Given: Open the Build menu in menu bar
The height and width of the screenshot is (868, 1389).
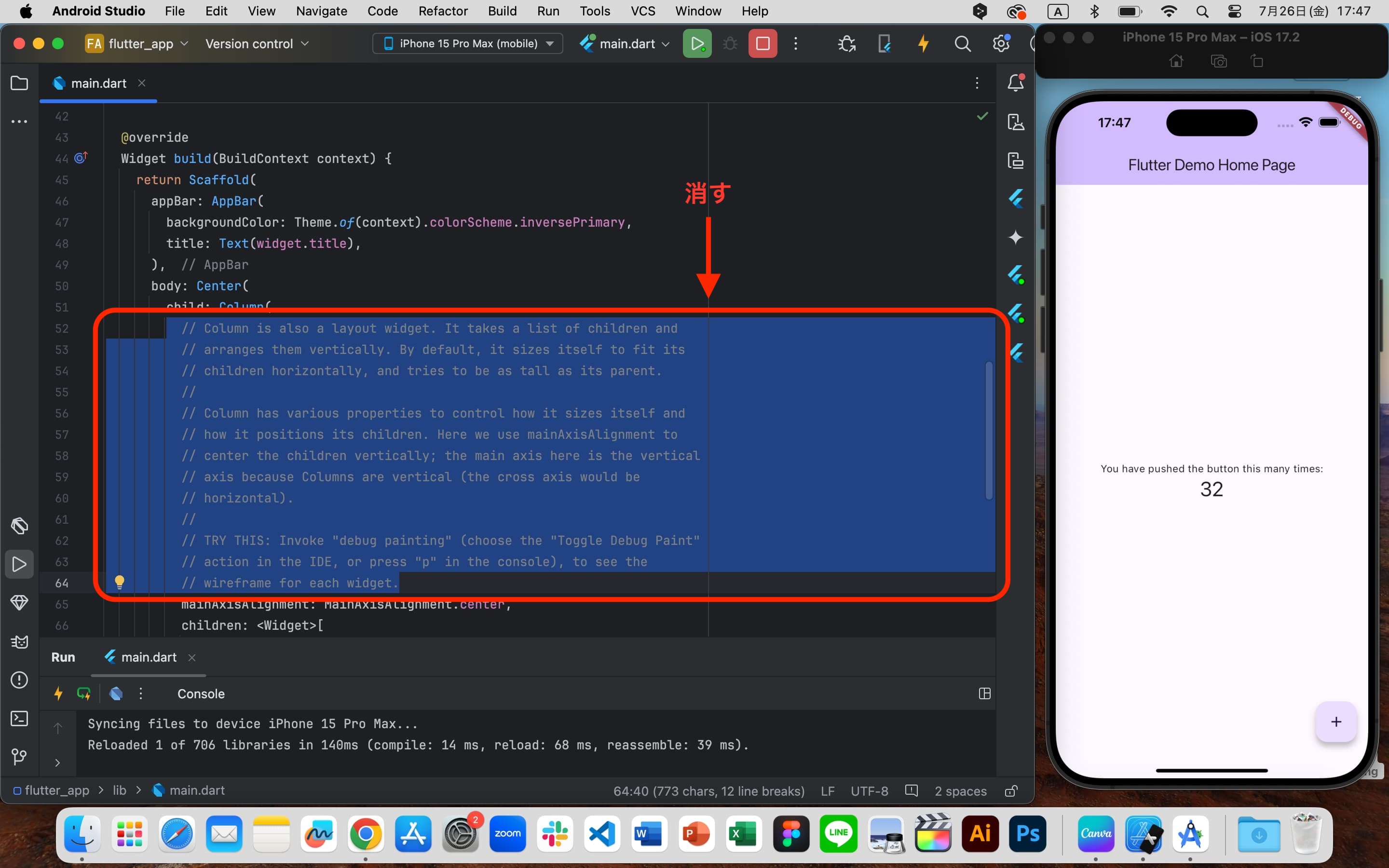Looking at the screenshot, I should pyautogui.click(x=501, y=11).
